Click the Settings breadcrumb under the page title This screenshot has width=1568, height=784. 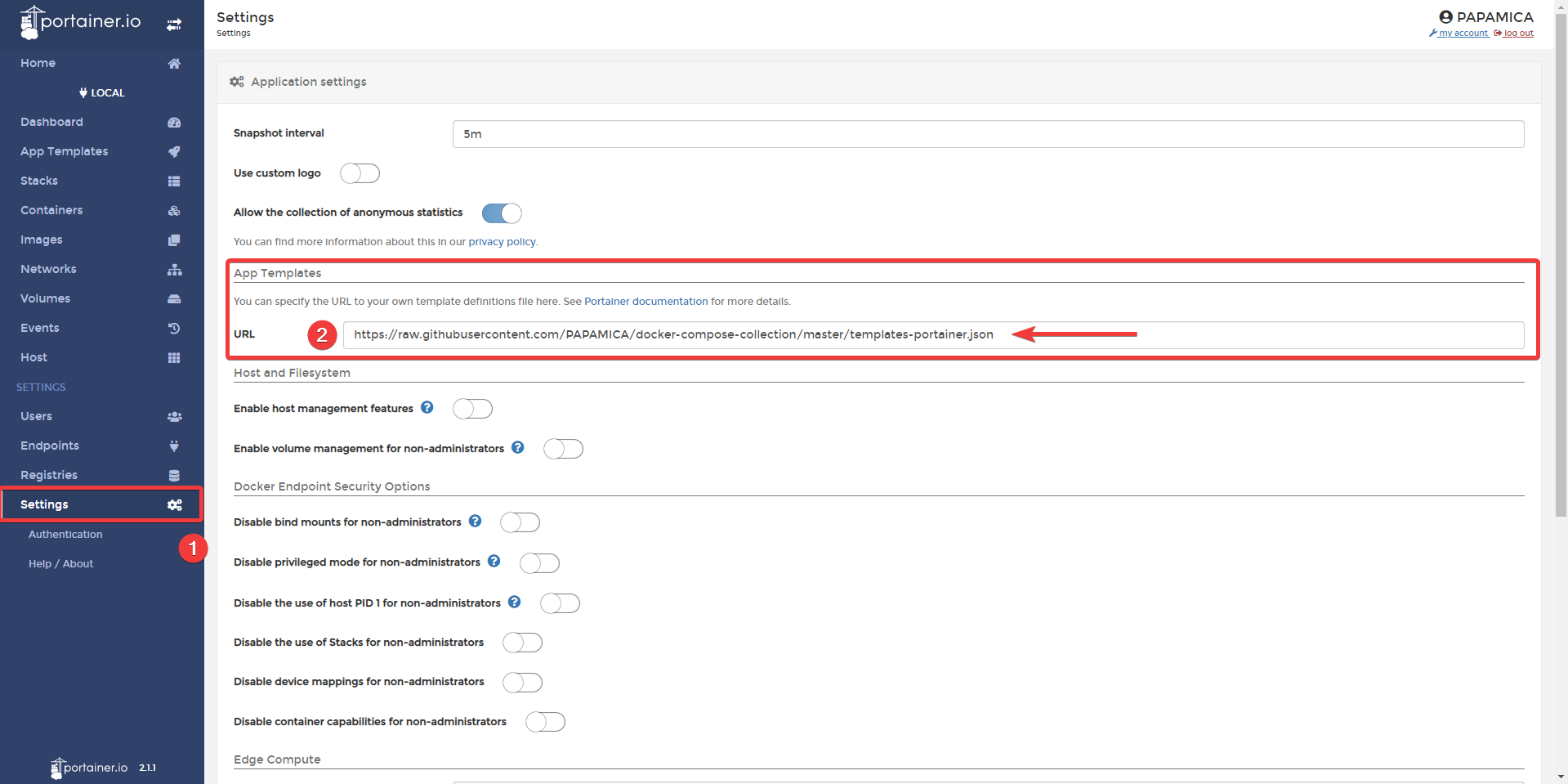tap(234, 34)
